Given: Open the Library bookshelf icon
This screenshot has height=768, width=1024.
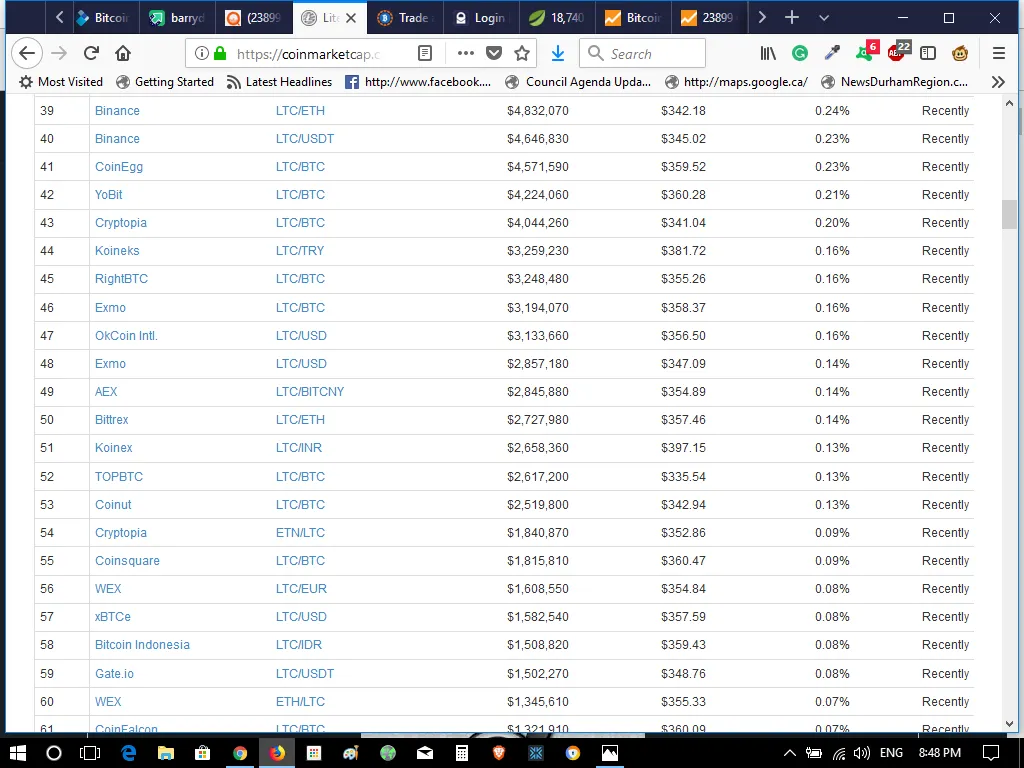Looking at the screenshot, I should 768,53.
